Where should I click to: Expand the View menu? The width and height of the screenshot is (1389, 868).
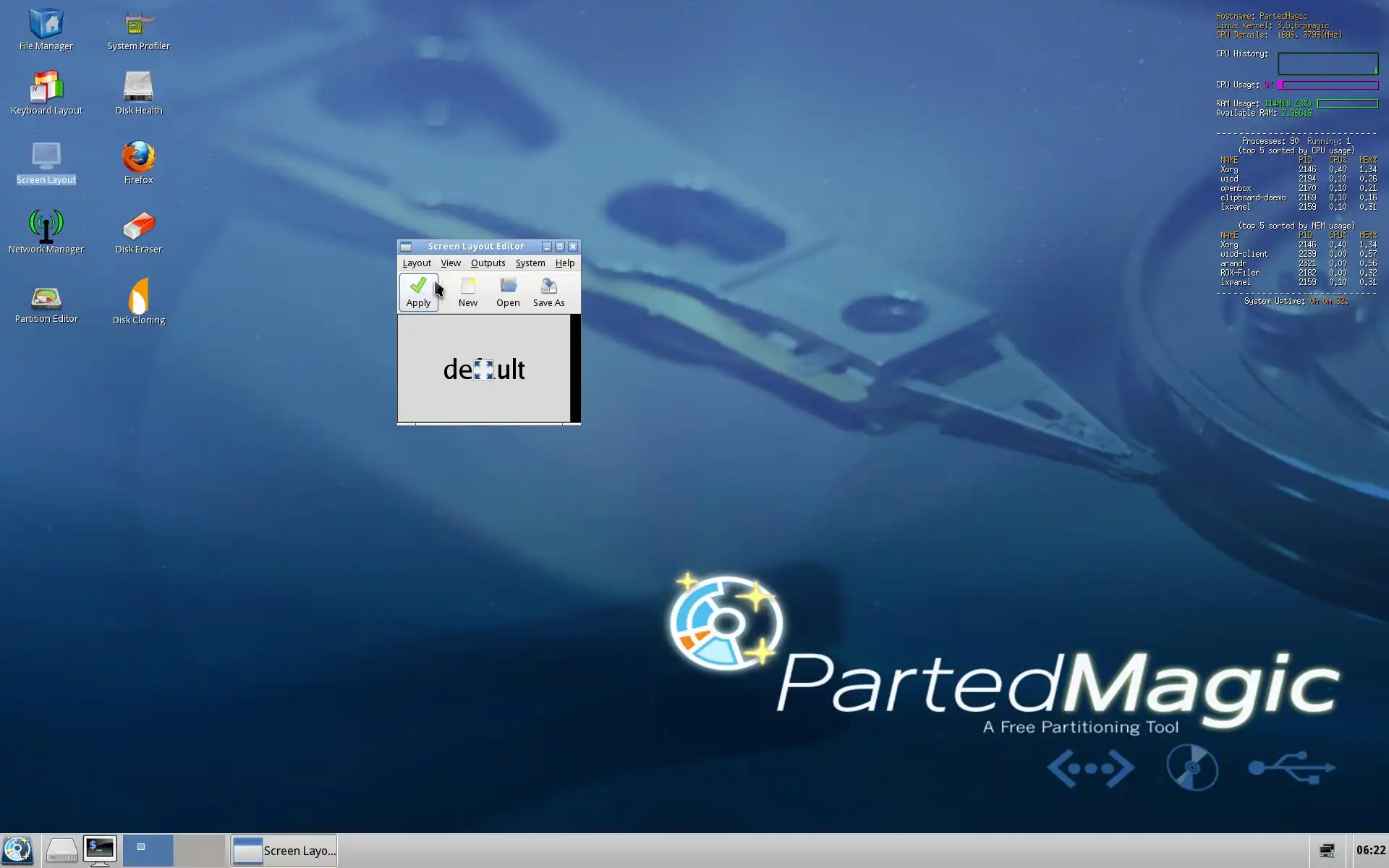[x=451, y=263]
